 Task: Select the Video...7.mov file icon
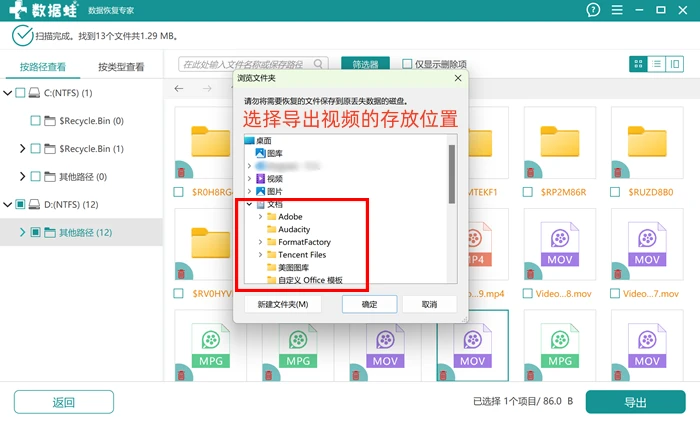point(647,244)
